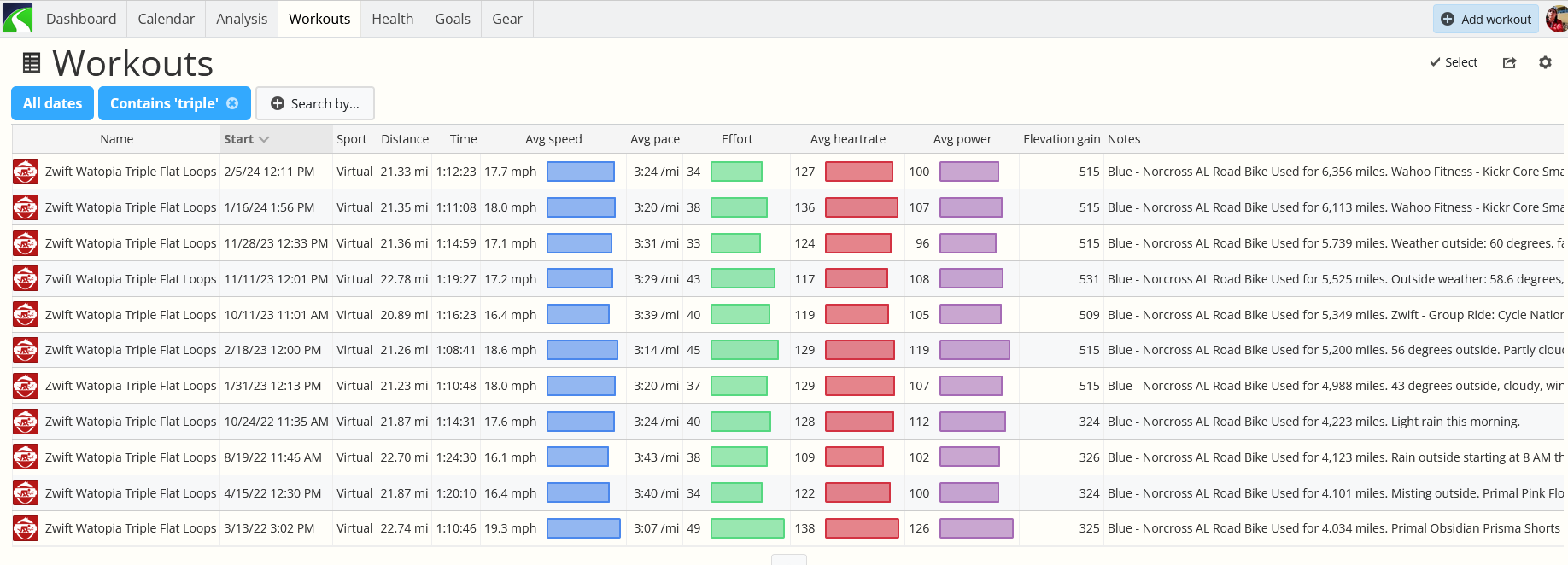This screenshot has height=565, width=1568.
Task: Go to the Gear tab
Action: (507, 19)
